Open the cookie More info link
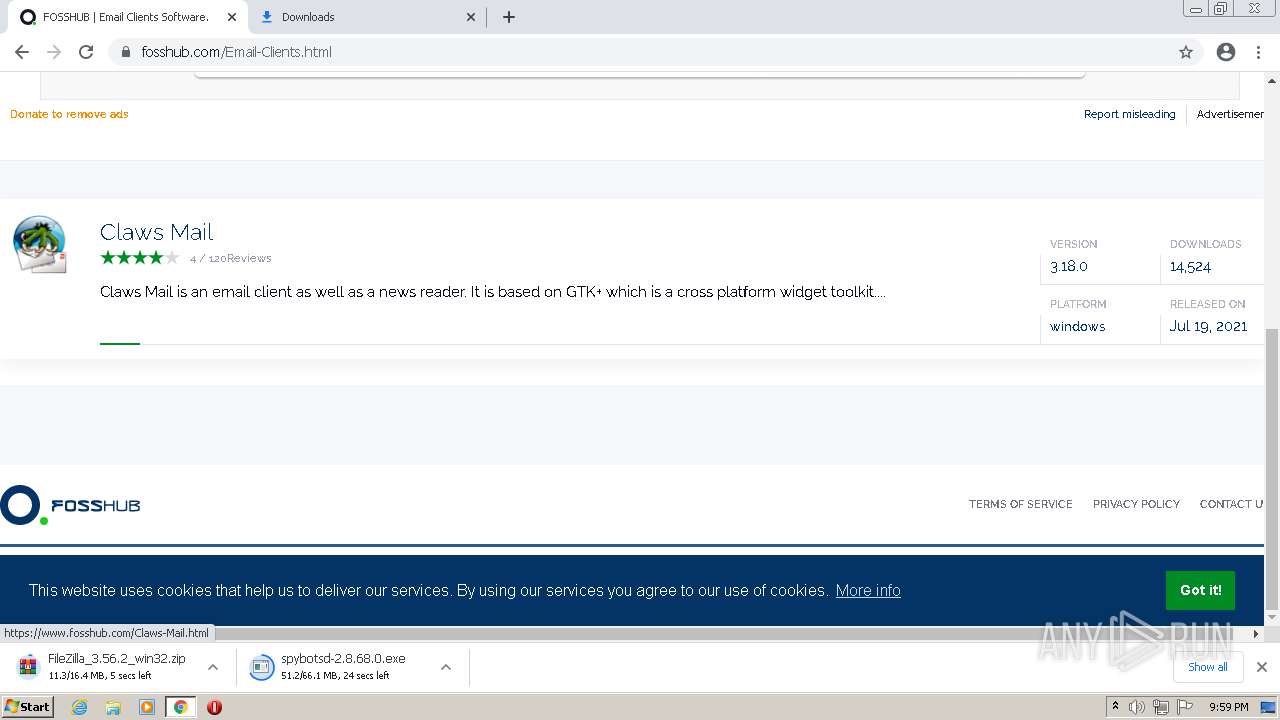 click(x=868, y=590)
